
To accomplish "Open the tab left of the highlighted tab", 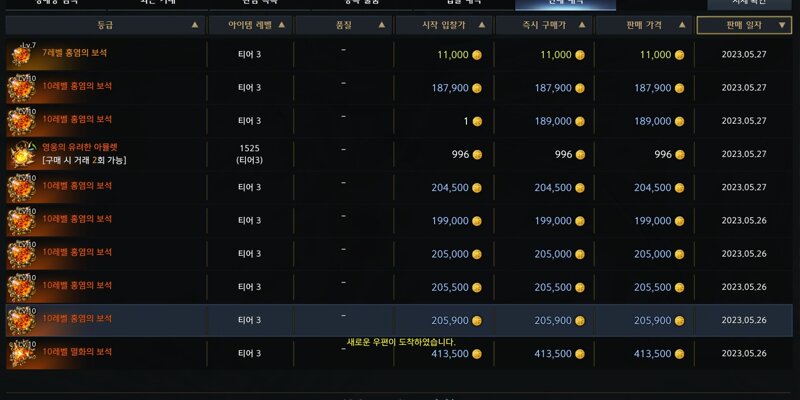I will [463, 5].
